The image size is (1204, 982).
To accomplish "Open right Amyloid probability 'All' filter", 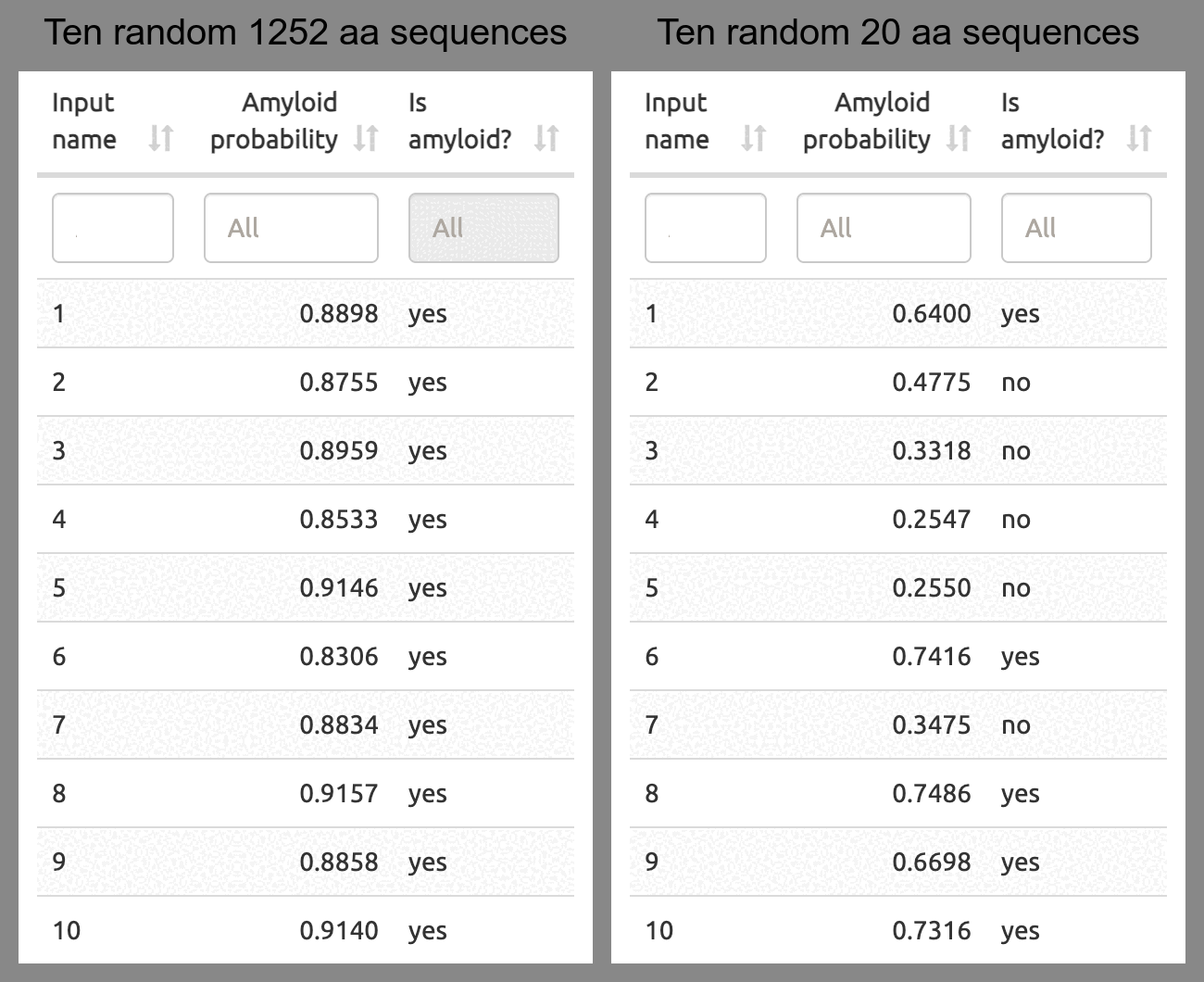I will pyautogui.click(x=884, y=228).
